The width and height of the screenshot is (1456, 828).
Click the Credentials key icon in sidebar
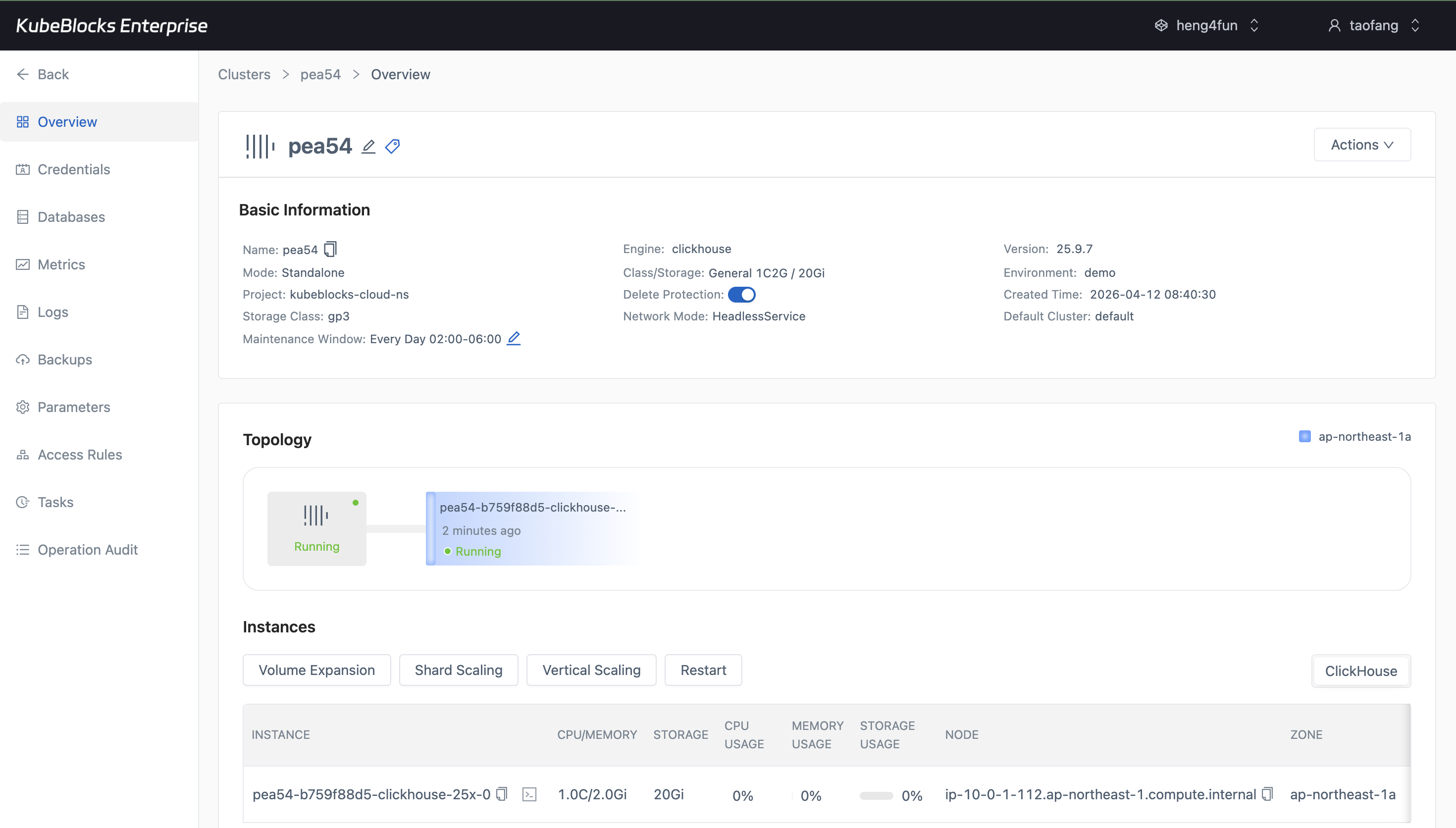click(23, 169)
